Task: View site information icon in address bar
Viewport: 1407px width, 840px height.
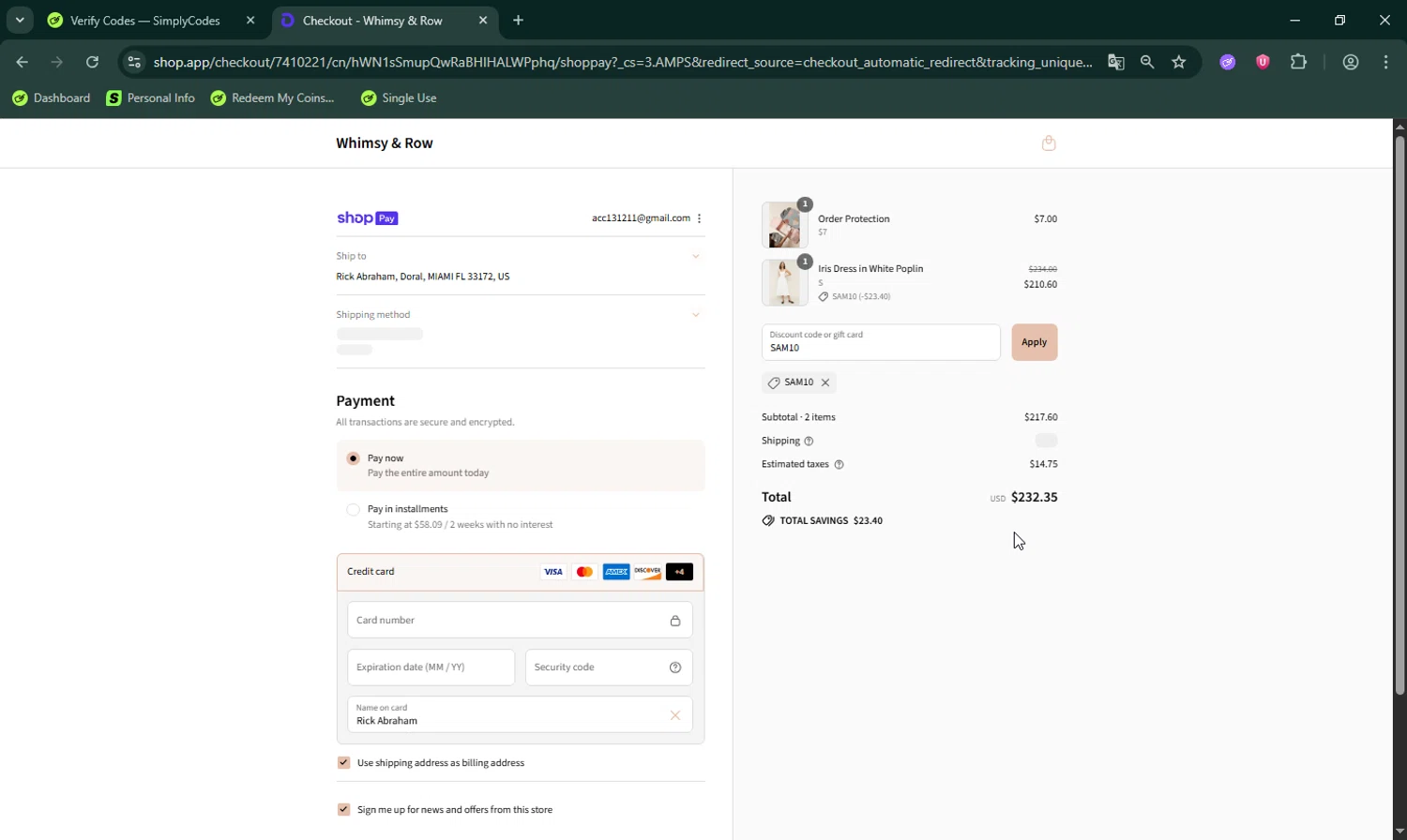Action: coord(134,62)
